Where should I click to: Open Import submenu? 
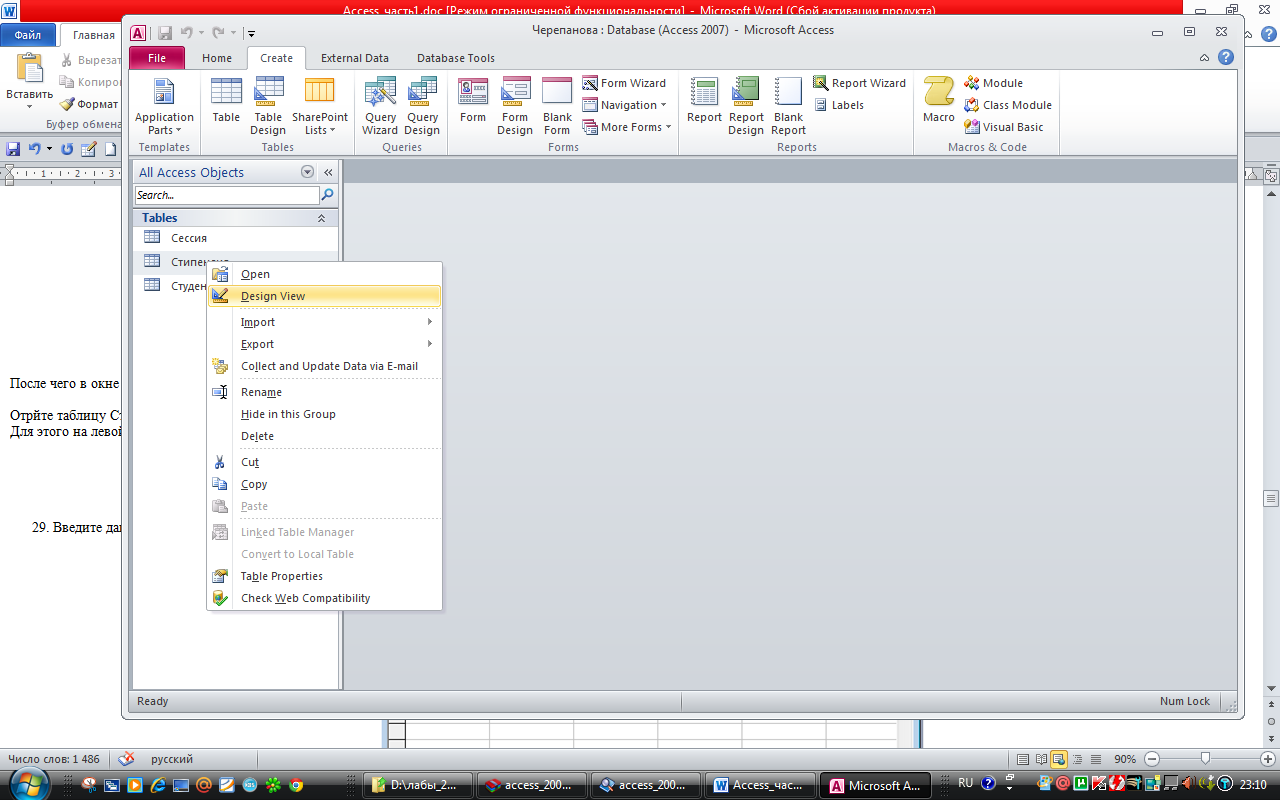(324, 322)
